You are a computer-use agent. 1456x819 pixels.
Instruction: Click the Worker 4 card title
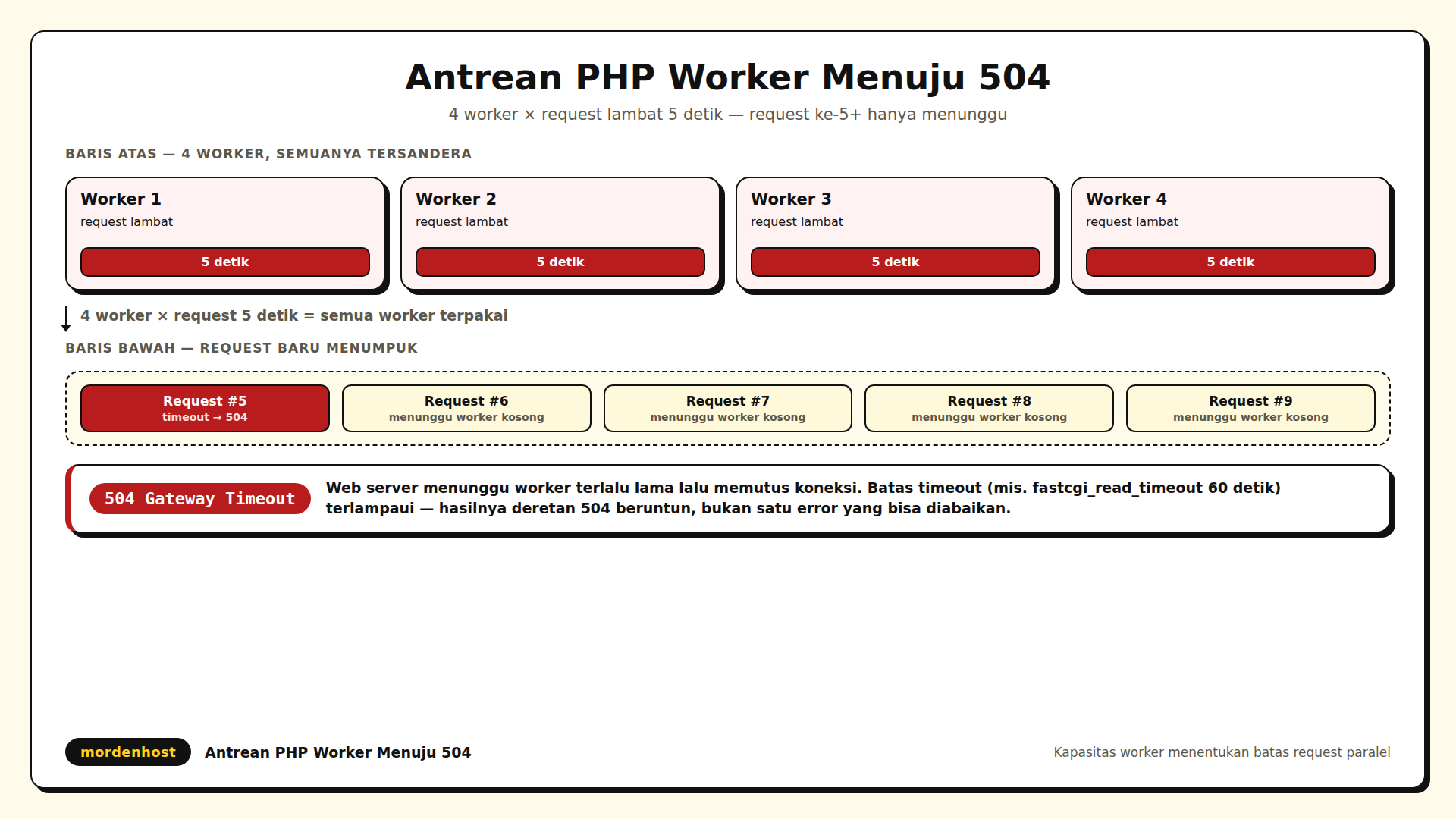1126,199
